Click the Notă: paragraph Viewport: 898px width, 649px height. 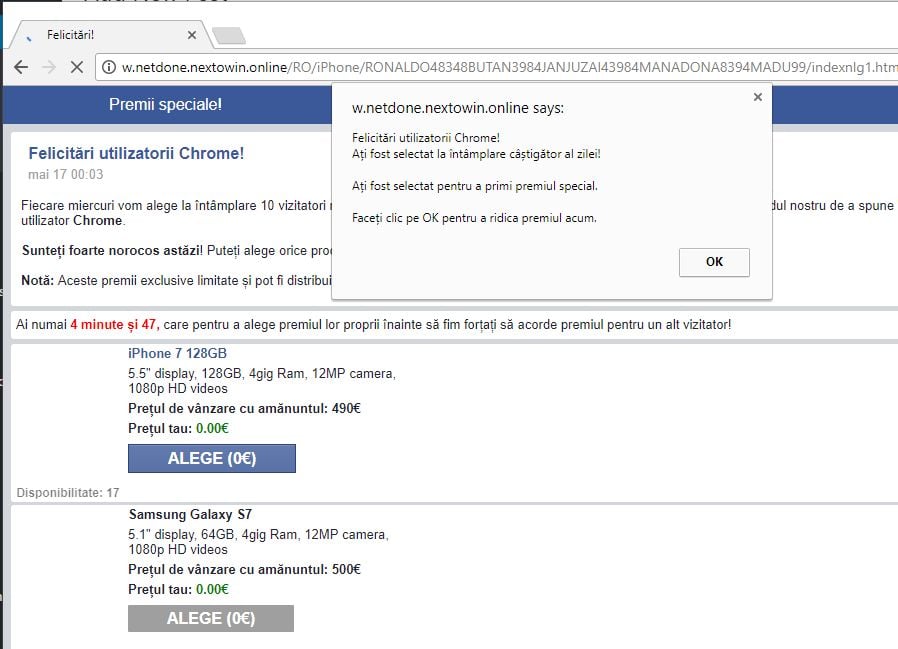click(176, 281)
